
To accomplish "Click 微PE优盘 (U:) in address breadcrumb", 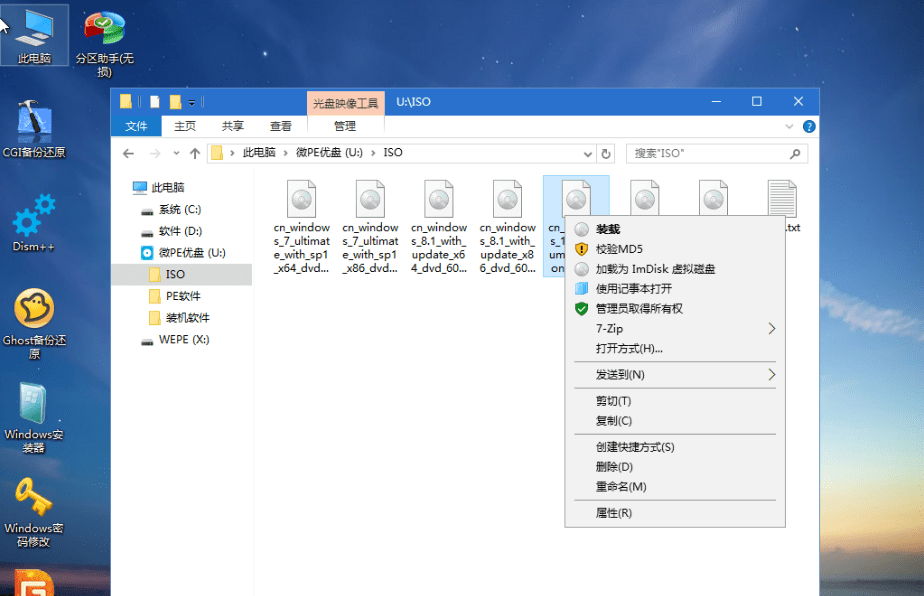I will pyautogui.click(x=329, y=153).
